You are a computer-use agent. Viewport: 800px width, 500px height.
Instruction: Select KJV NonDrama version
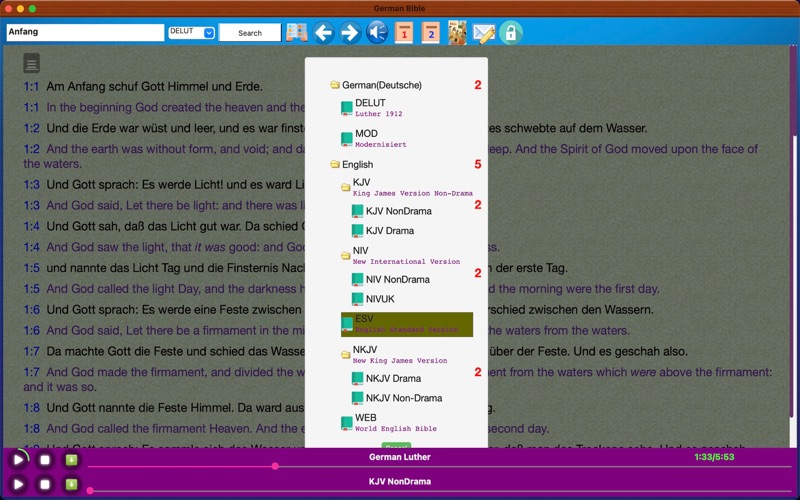(398, 211)
